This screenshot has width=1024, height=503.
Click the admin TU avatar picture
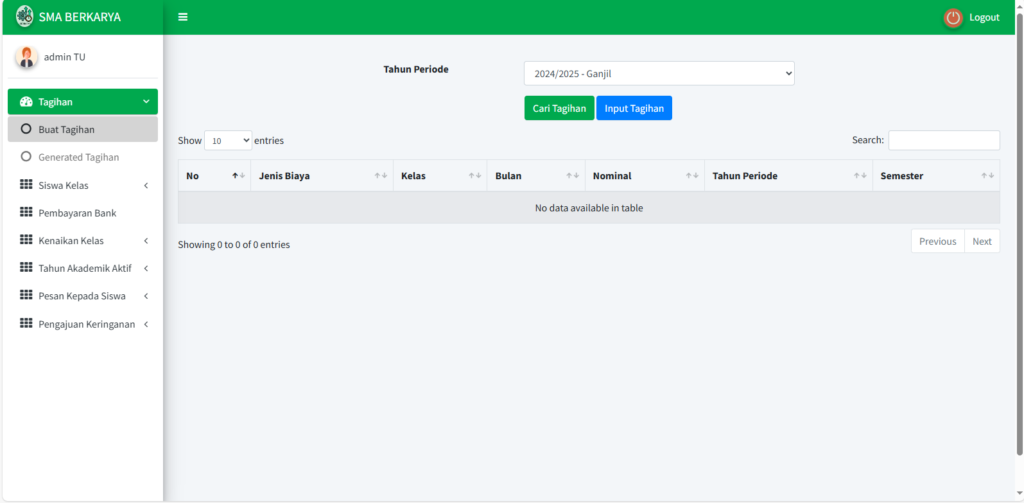pos(26,57)
